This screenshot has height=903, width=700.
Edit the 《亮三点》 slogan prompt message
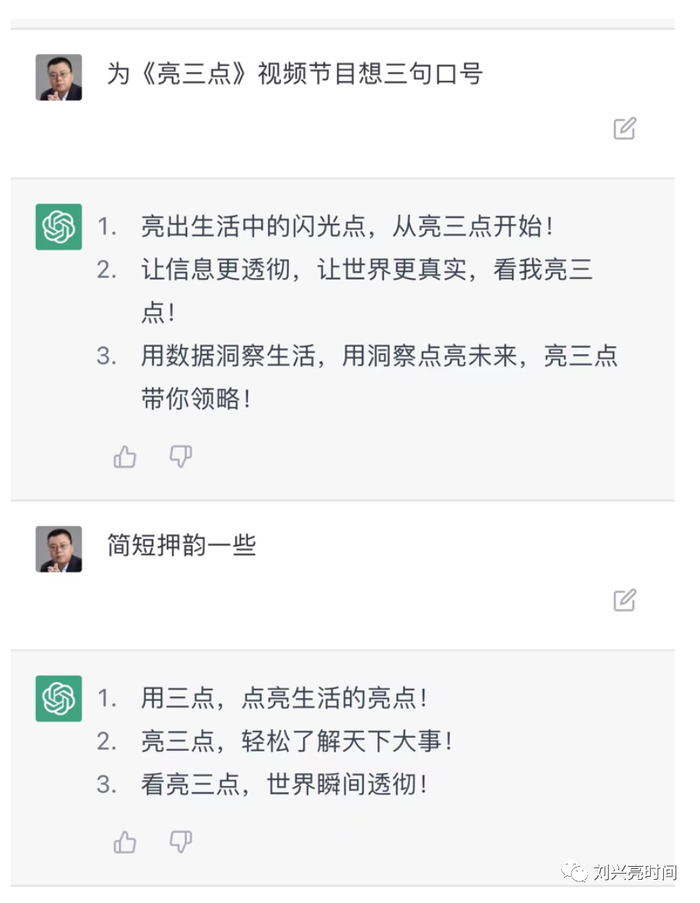(x=625, y=128)
